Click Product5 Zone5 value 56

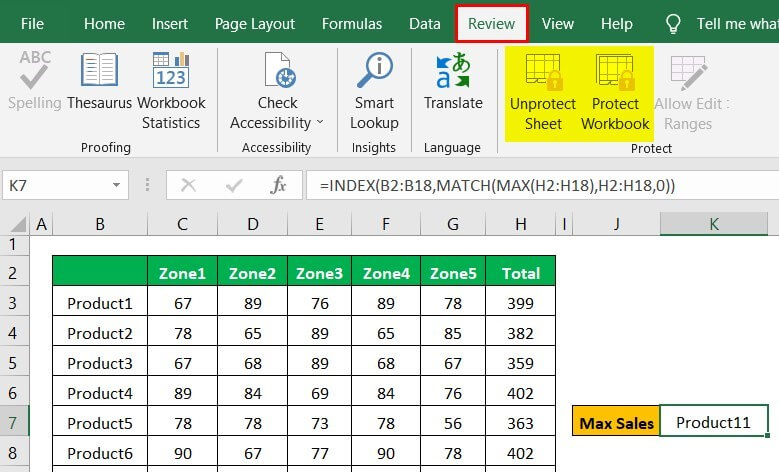point(453,422)
